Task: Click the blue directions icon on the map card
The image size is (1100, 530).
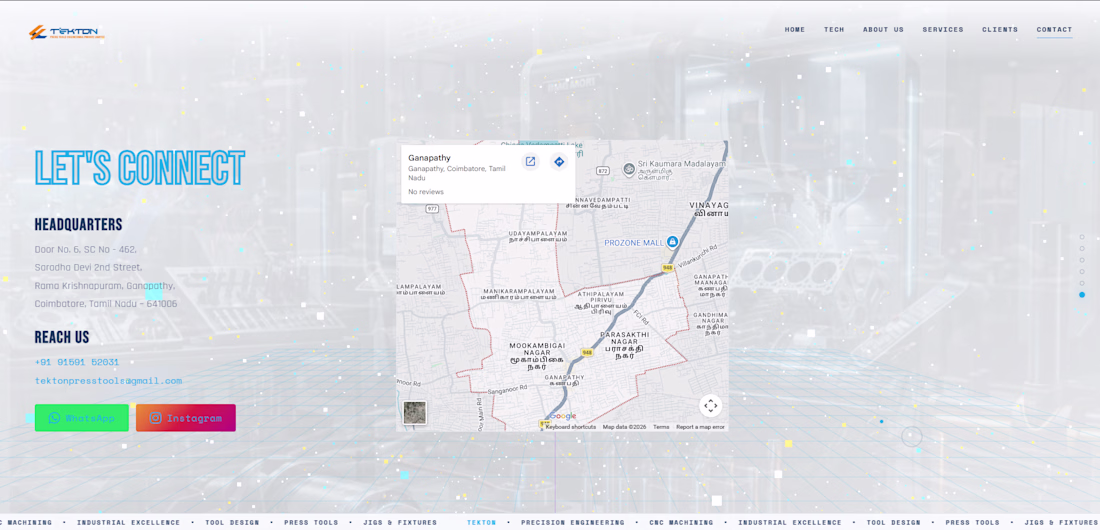Action: 558,161
